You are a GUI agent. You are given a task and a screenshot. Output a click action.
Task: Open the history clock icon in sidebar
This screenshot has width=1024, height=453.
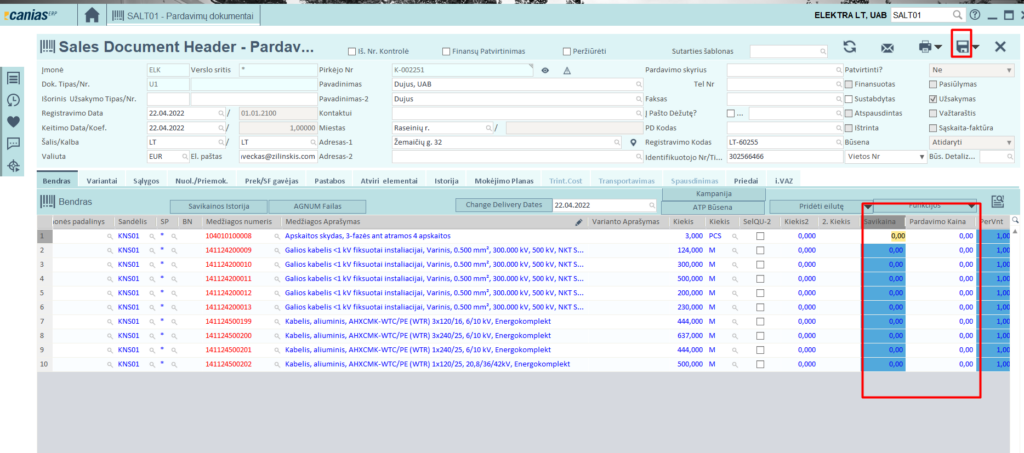[14, 100]
